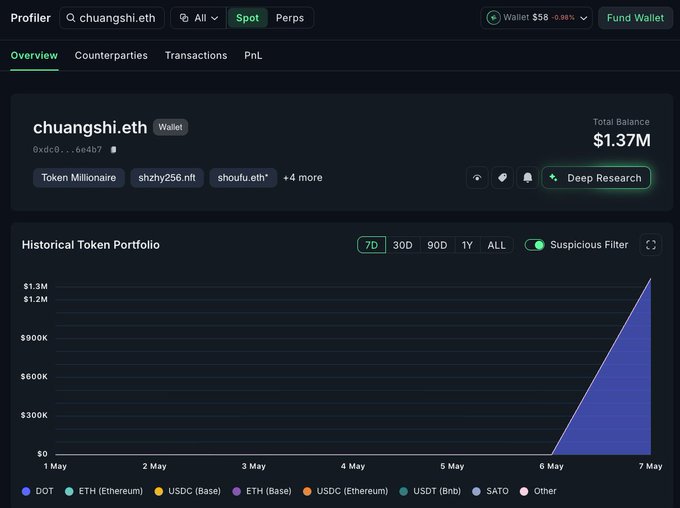This screenshot has height=508, width=680.
Task: Click the 6 May axis label
Action: (x=551, y=466)
